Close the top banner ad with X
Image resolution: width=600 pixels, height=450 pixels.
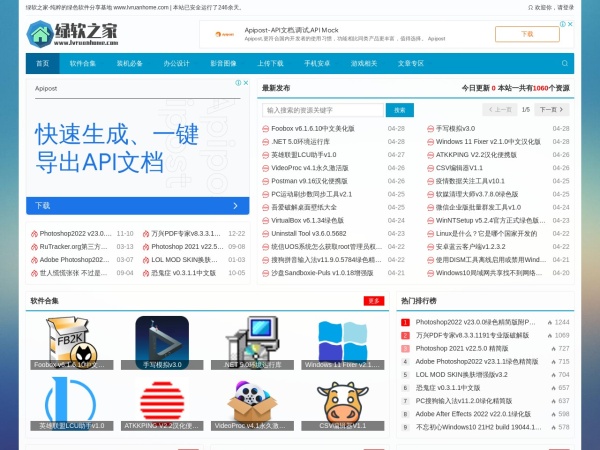pos(570,24)
